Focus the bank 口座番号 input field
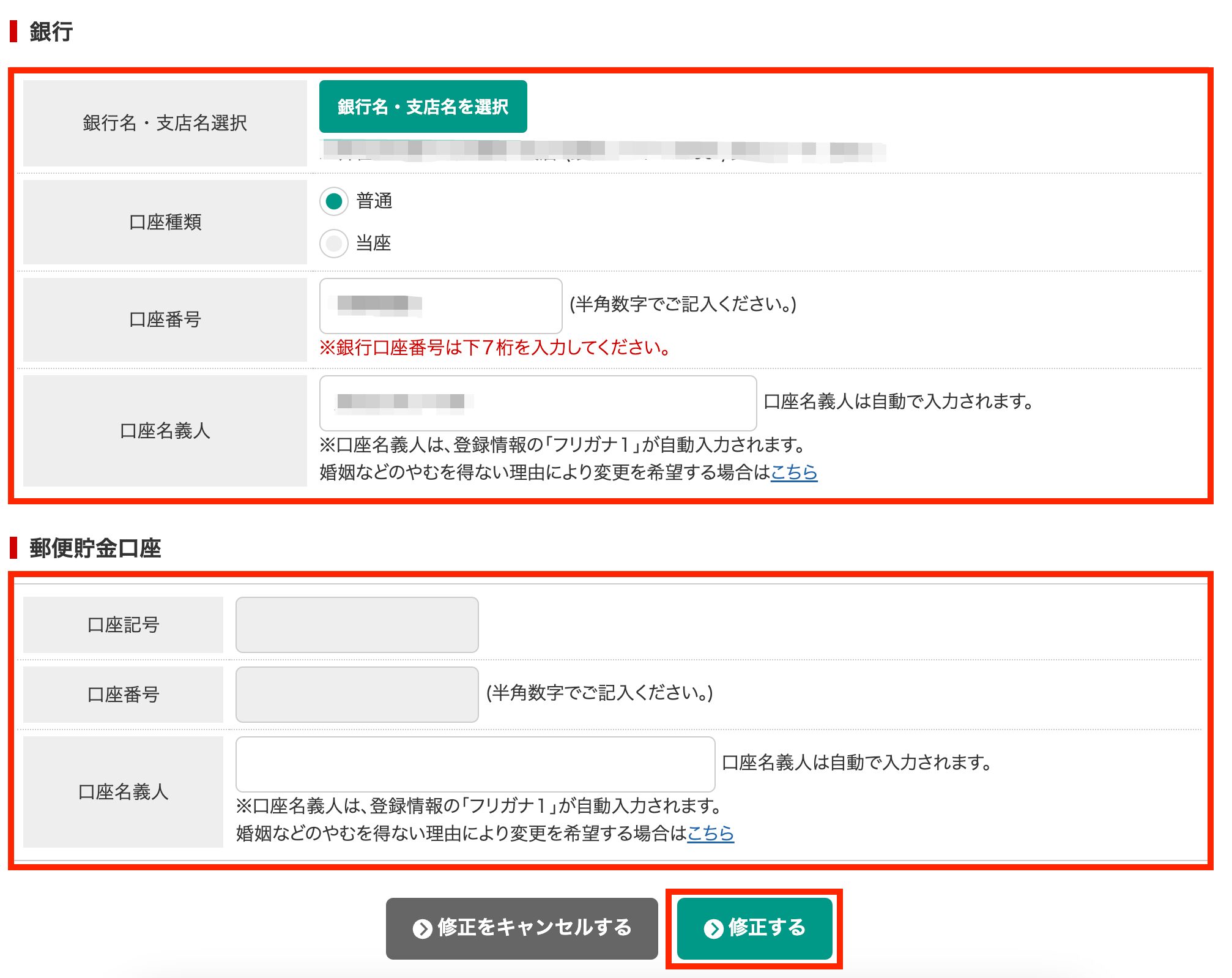The height and width of the screenshot is (978, 1232). [x=440, y=305]
